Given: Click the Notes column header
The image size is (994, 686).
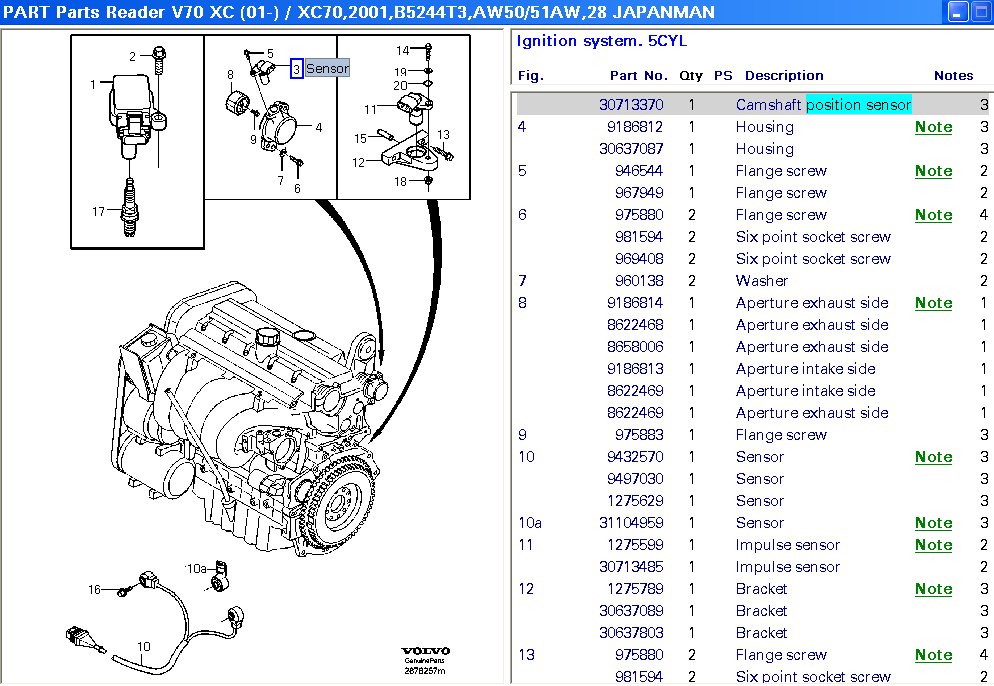Looking at the screenshot, I should 953,76.
